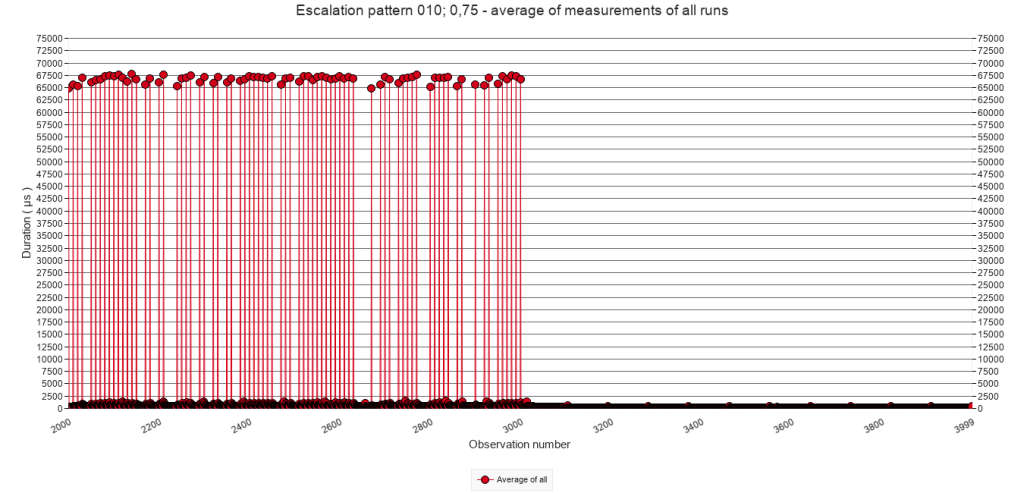Viewport: 1024px width, 493px height.
Task: Click the last red data marker at observation 3999
Action: (x=970, y=406)
